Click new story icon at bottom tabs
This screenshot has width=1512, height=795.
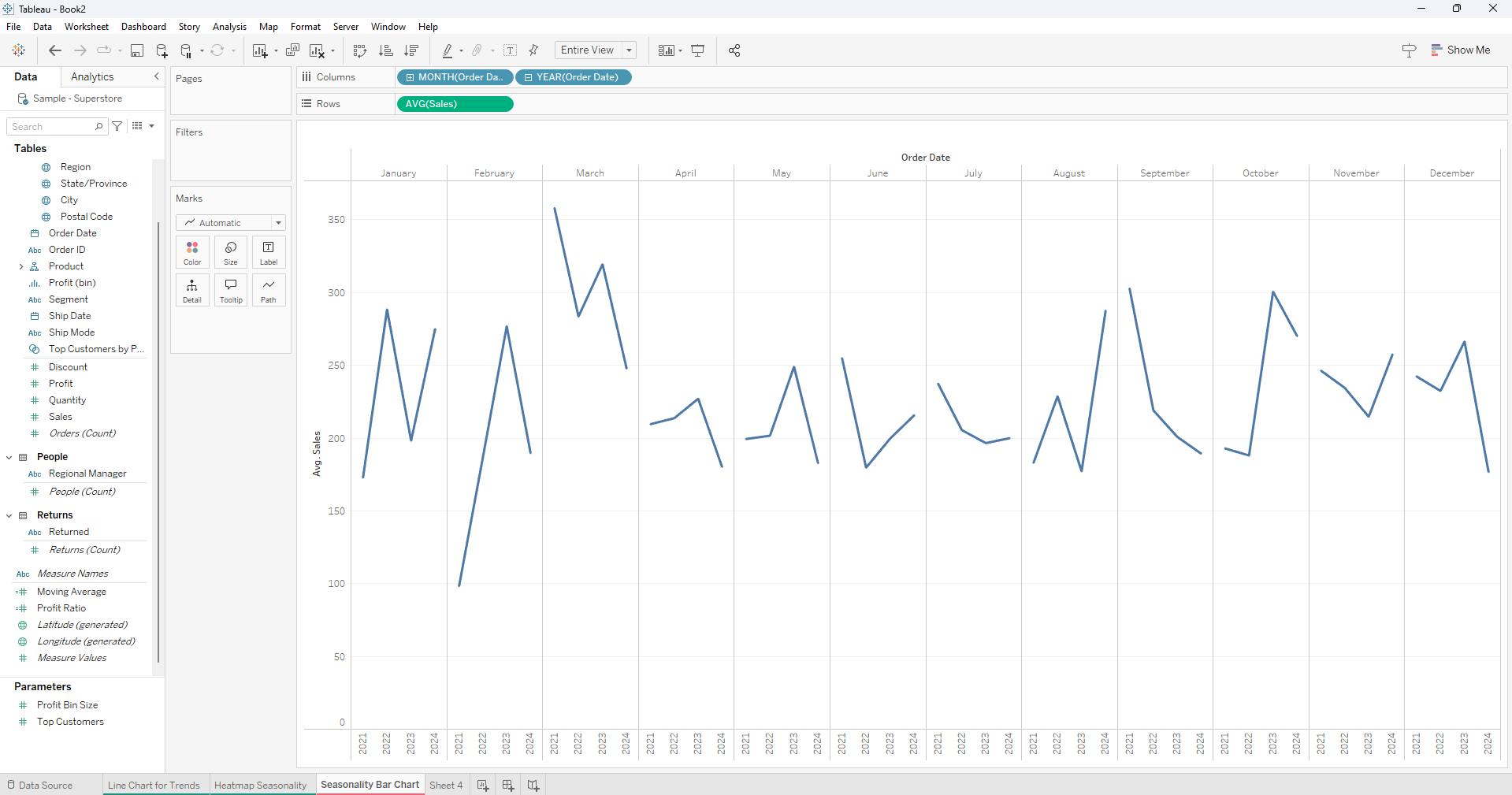pyautogui.click(x=533, y=786)
